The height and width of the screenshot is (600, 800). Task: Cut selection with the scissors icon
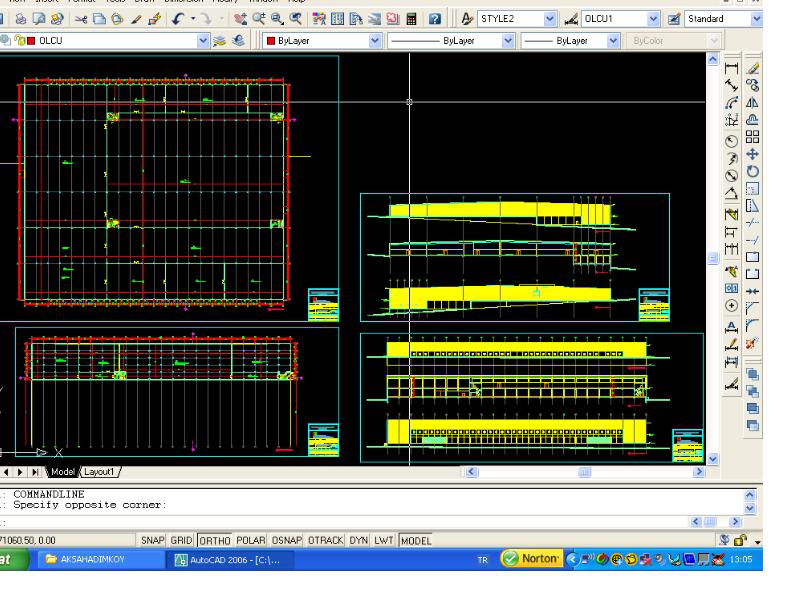81,19
